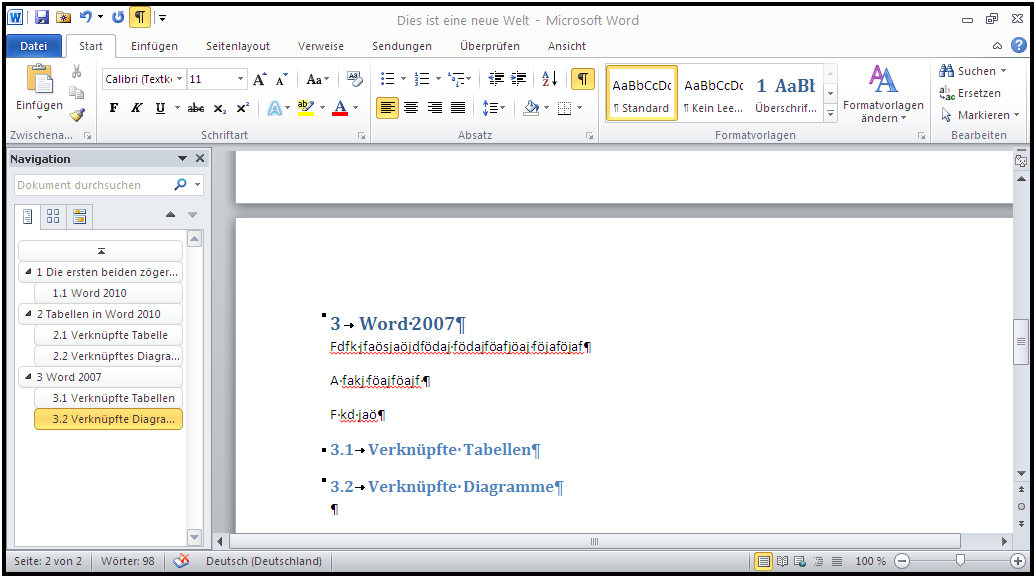Apply the Kein Leerraum style
The image size is (1036, 578).
(x=714, y=93)
